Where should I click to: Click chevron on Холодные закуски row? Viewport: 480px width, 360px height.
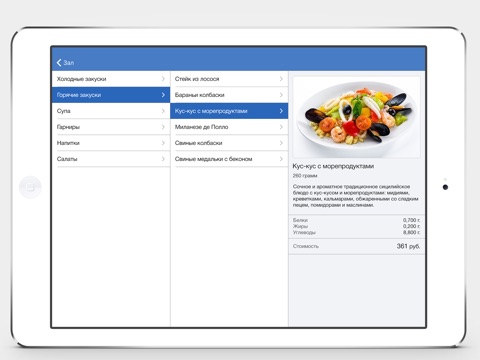163,79
